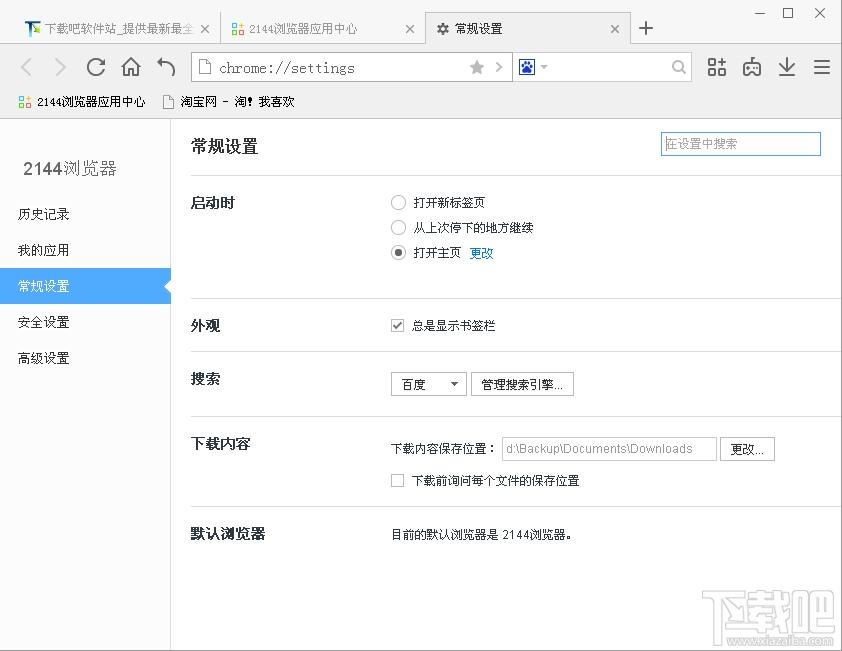Enable 下载前询问每个文件的保存位置 checkbox
This screenshot has width=842, height=651.
[x=397, y=480]
